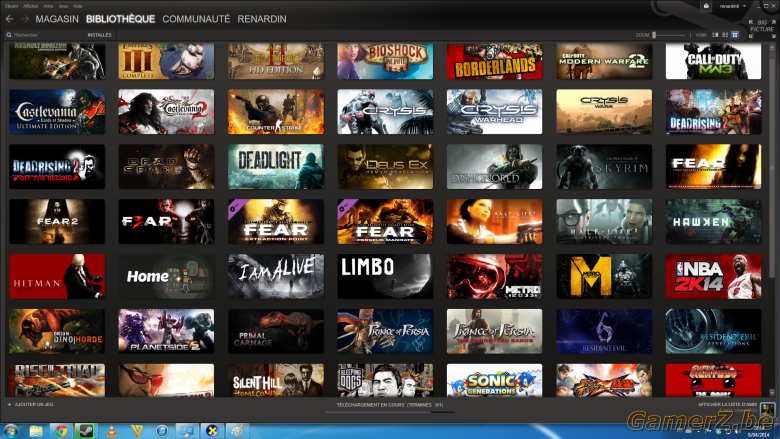Select the Sonic Generations tile
This screenshot has height=439, width=780.
494,380
